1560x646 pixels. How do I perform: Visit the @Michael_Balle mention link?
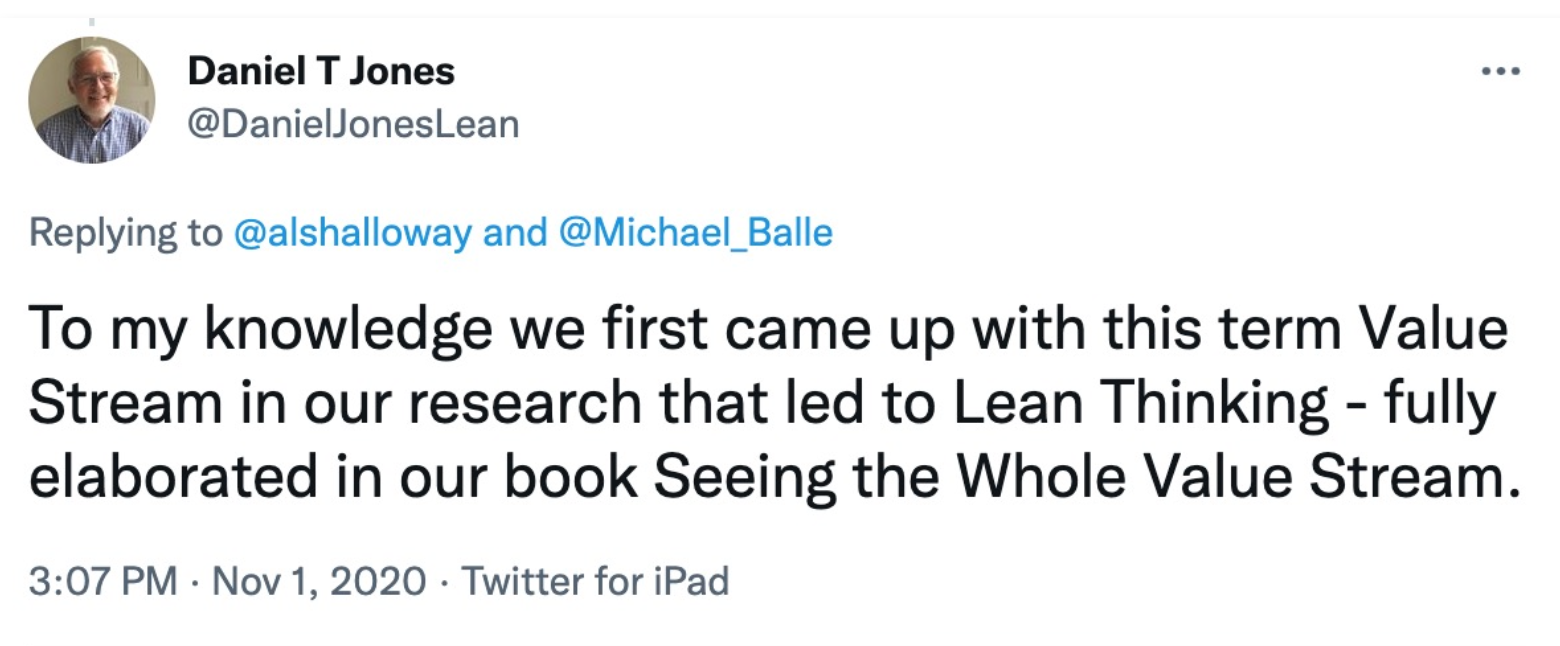coord(697,232)
